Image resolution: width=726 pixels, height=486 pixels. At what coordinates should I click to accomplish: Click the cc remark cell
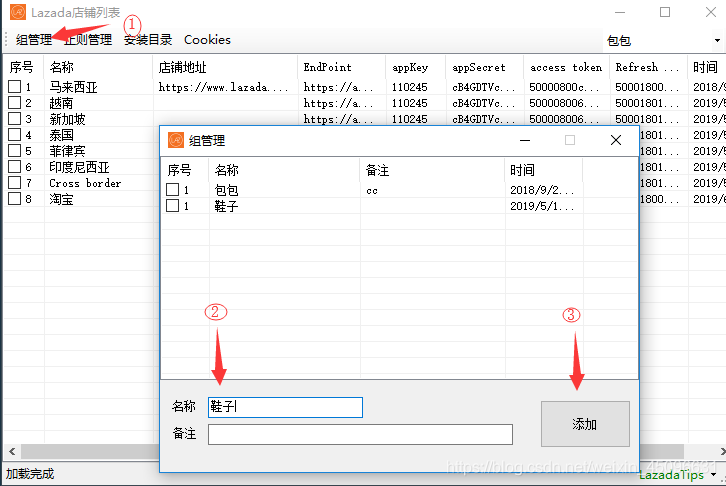coord(372,190)
